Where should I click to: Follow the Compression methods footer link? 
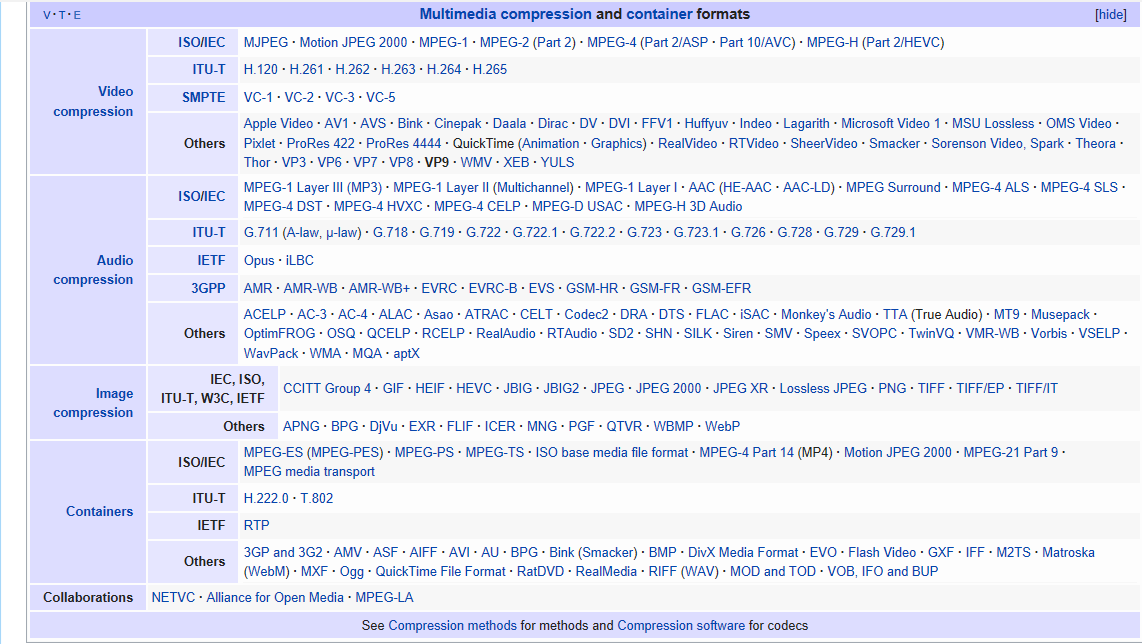pos(452,626)
